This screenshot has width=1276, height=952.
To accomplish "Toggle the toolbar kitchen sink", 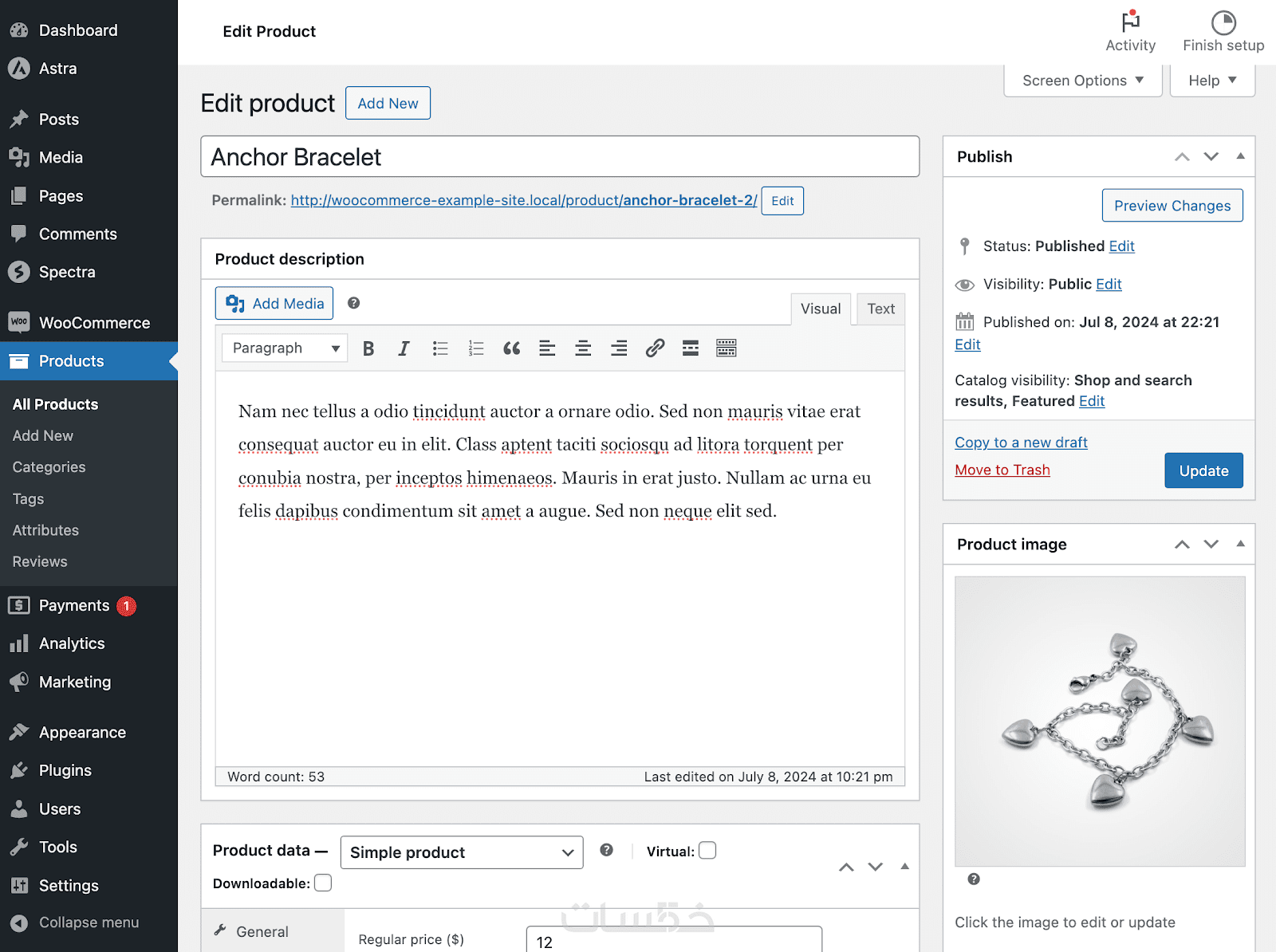I will 727,348.
